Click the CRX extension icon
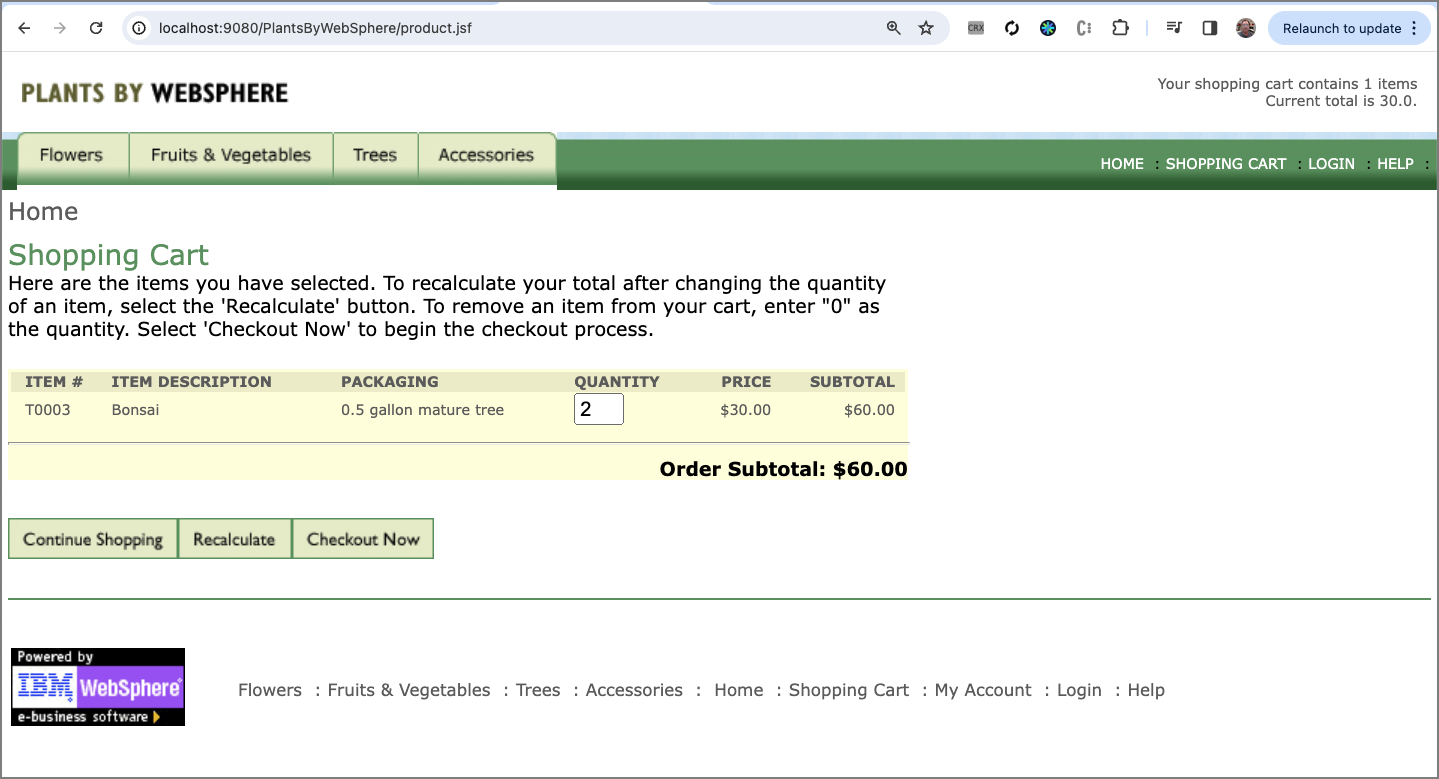 click(x=976, y=28)
